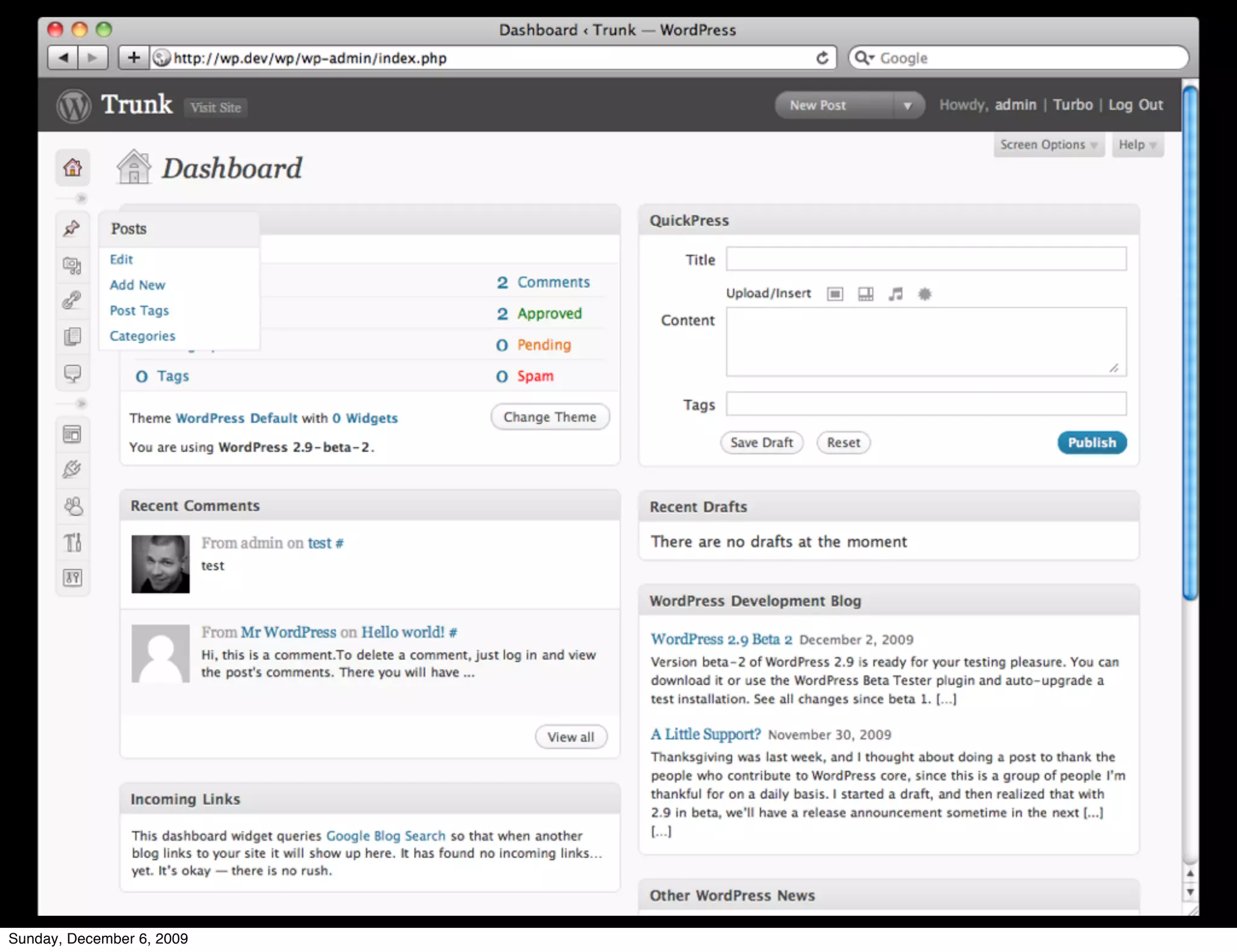Click the Add an Image upload icon

tap(835, 294)
